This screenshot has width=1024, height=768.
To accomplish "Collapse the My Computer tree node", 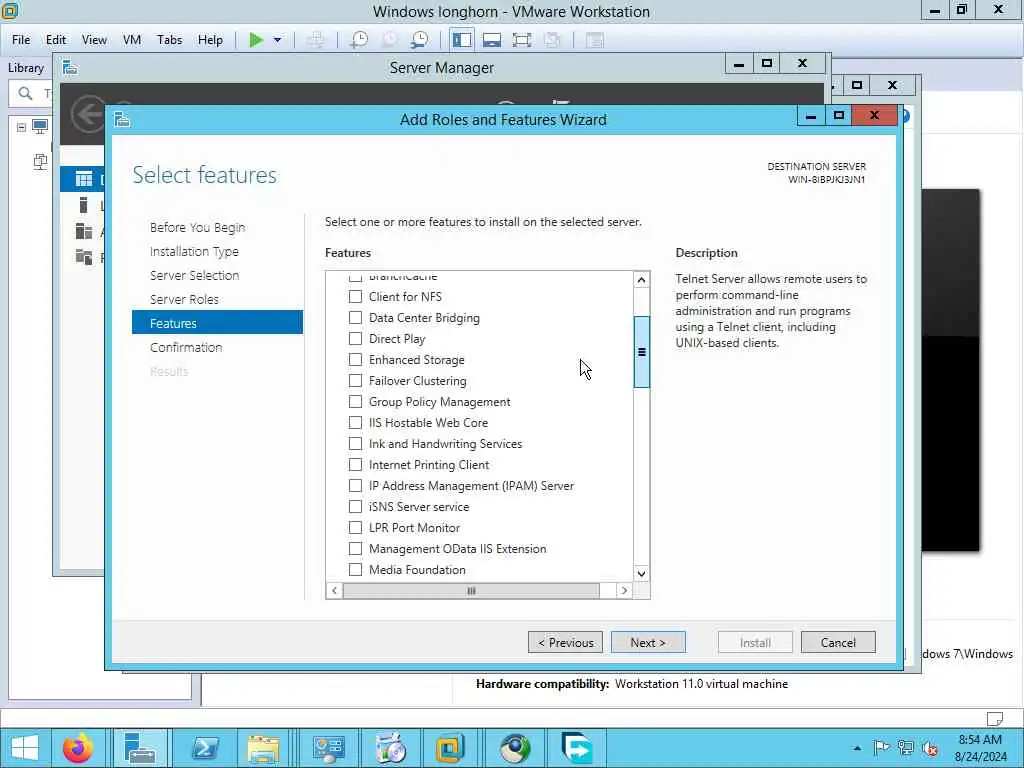I will click(22, 127).
